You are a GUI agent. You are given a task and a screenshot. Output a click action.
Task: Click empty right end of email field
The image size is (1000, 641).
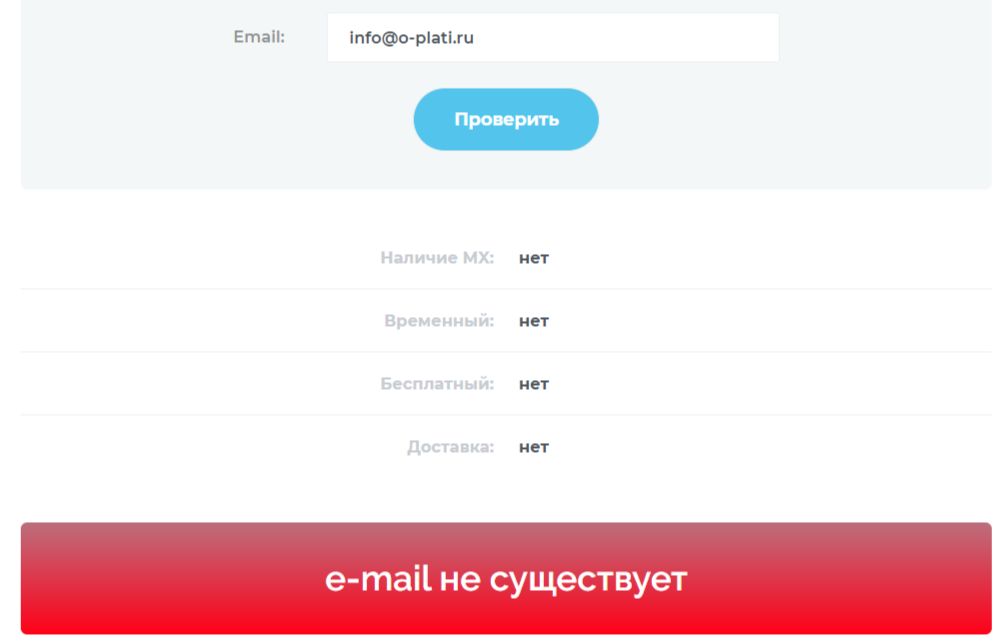[x=670, y=38]
